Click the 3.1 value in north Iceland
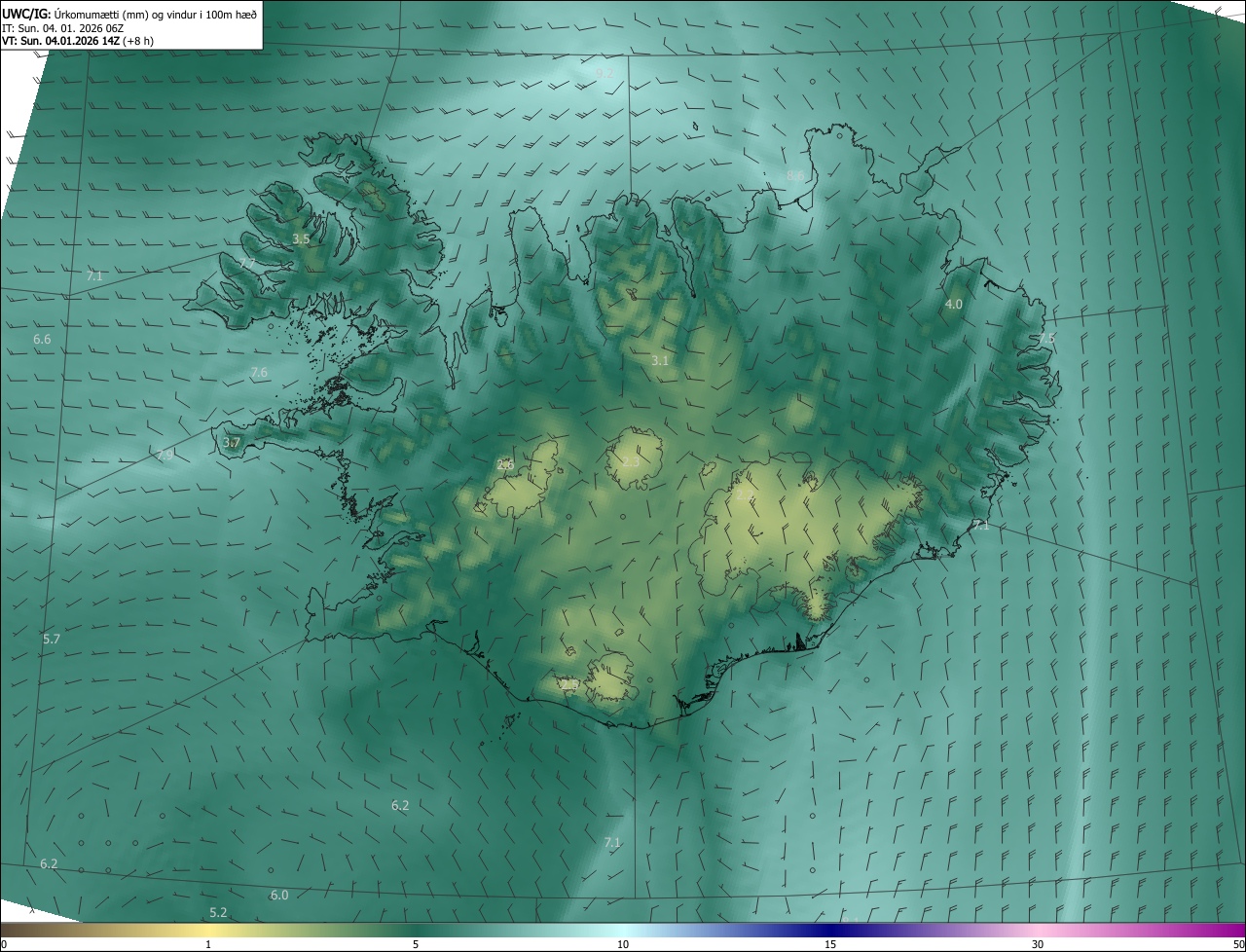The width and height of the screenshot is (1246, 952). tap(660, 360)
